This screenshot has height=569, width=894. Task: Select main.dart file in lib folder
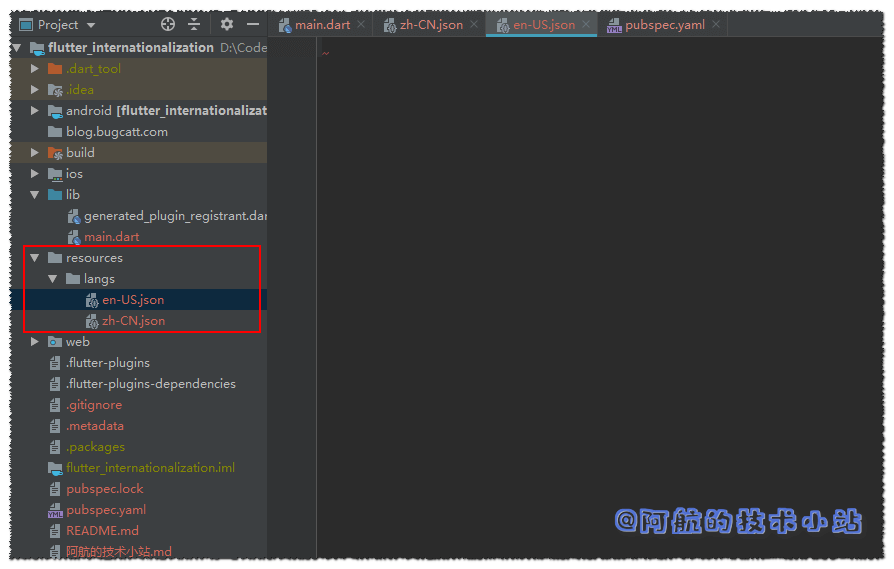(x=111, y=237)
